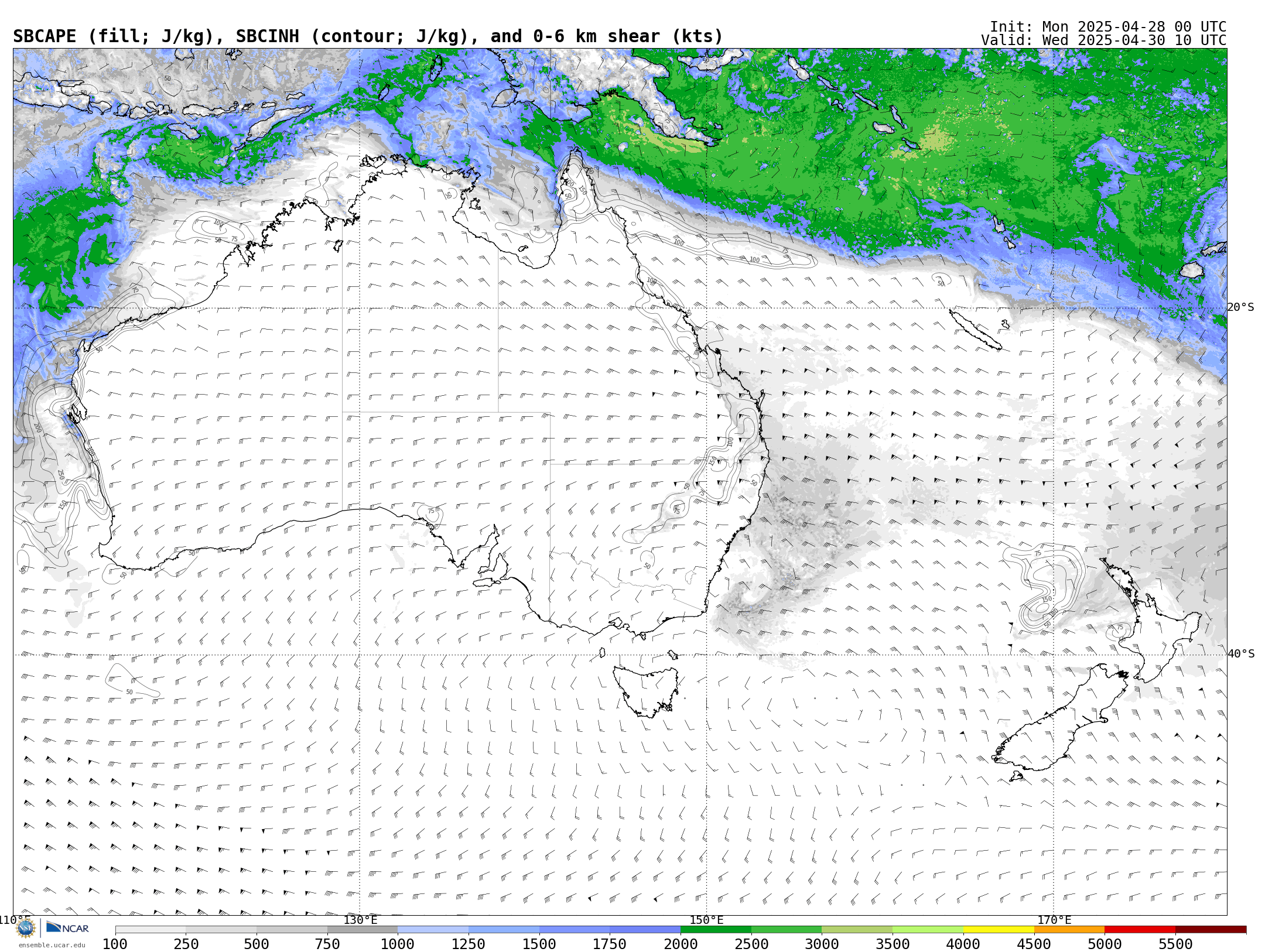Image resolution: width=1265 pixels, height=952 pixels.
Task: Click the color bar label '1500'
Action: (539, 944)
